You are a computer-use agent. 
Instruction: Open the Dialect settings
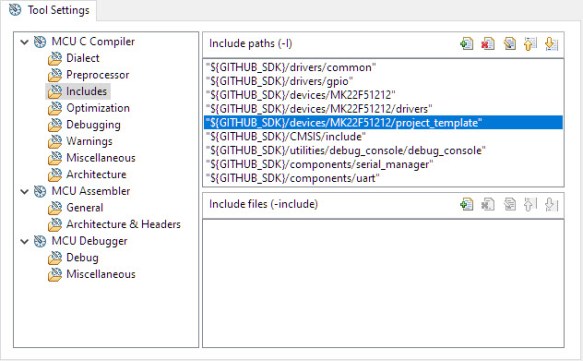[x=83, y=58]
